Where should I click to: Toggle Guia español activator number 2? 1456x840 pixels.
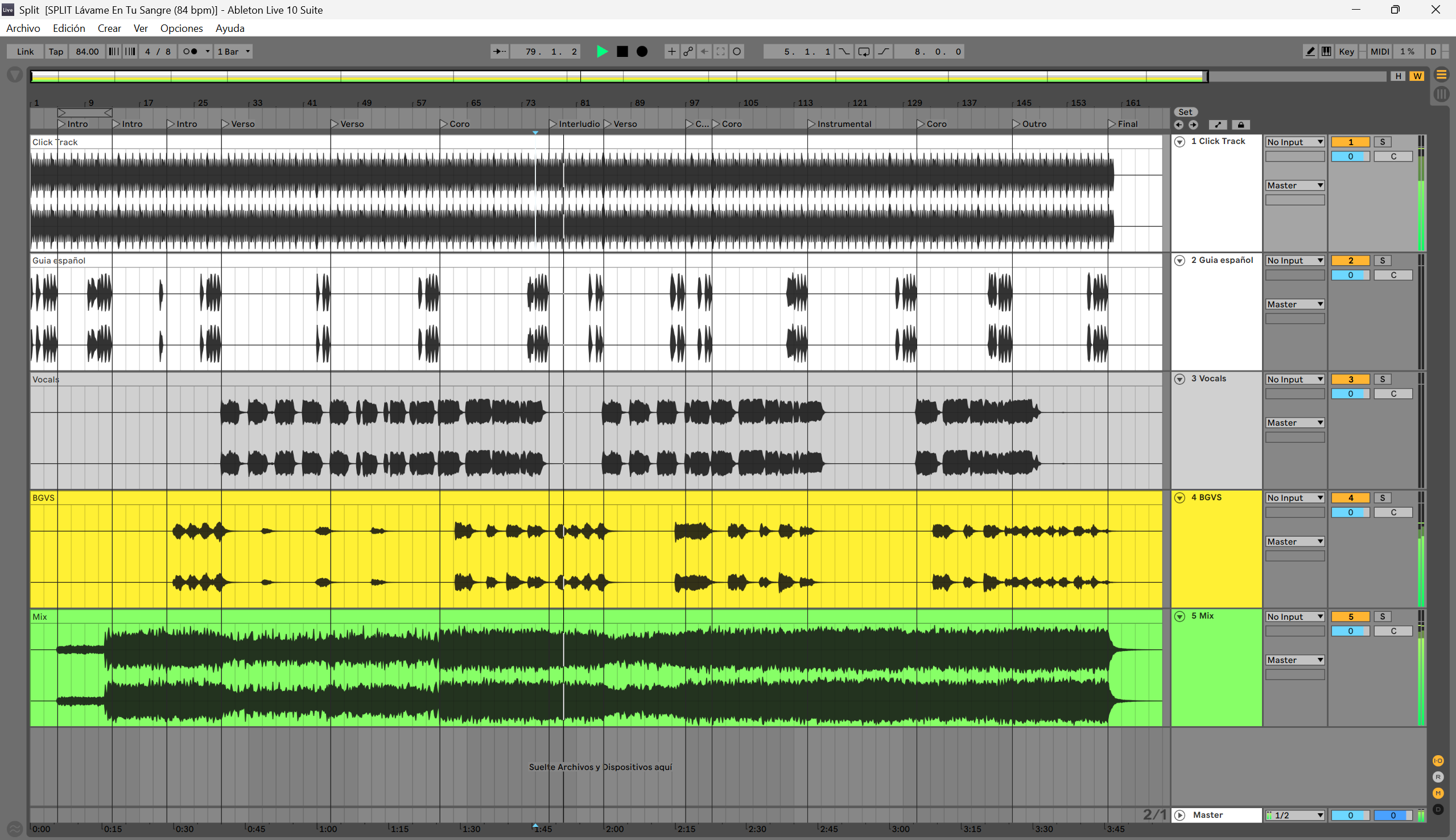click(1350, 261)
